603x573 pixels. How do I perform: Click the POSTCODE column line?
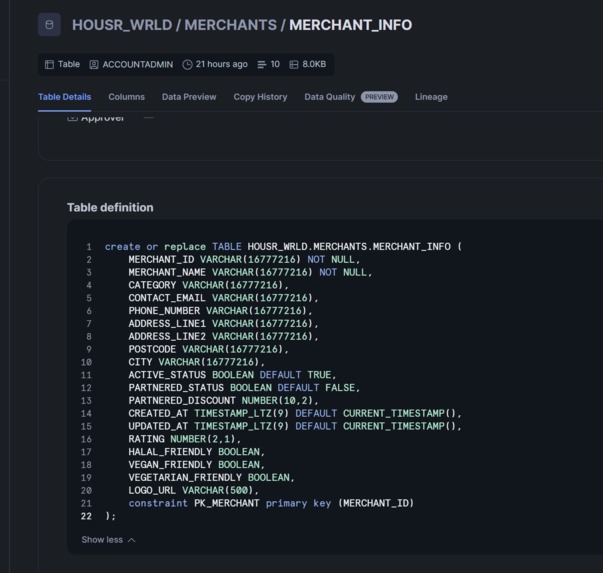point(208,349)
